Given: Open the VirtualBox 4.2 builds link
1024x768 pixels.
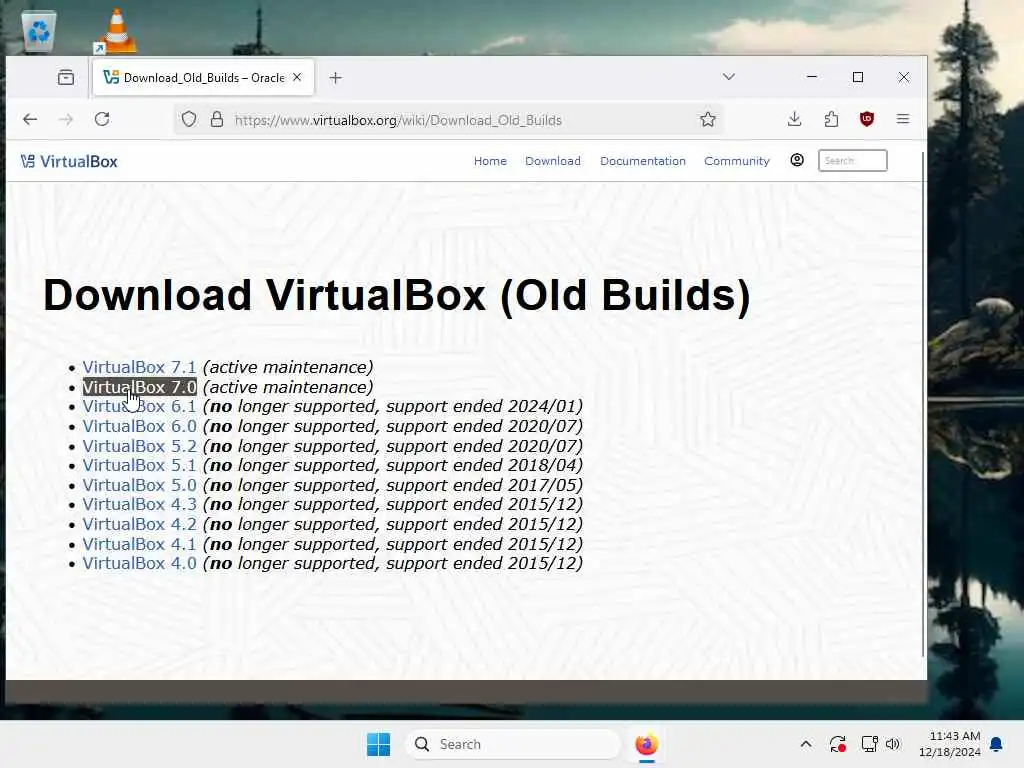Looking at the screenshot, I should (x=139, y=524).
